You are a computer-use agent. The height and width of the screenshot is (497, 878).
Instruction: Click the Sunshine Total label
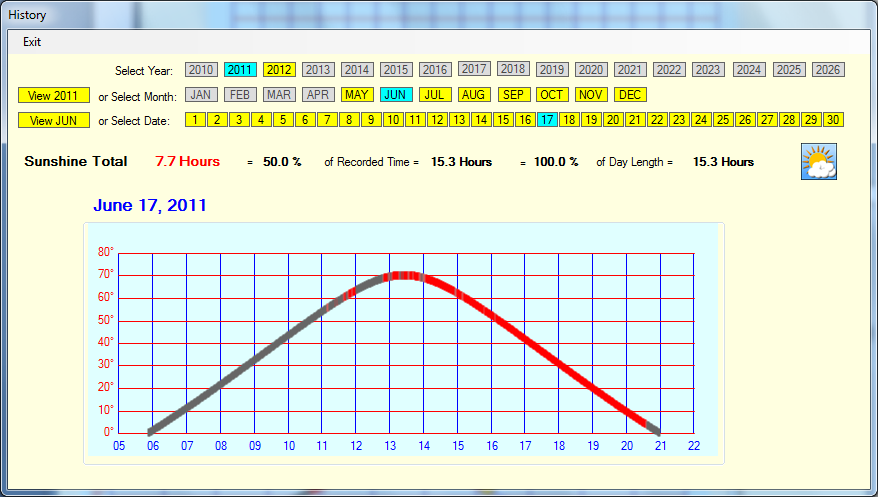76,162
